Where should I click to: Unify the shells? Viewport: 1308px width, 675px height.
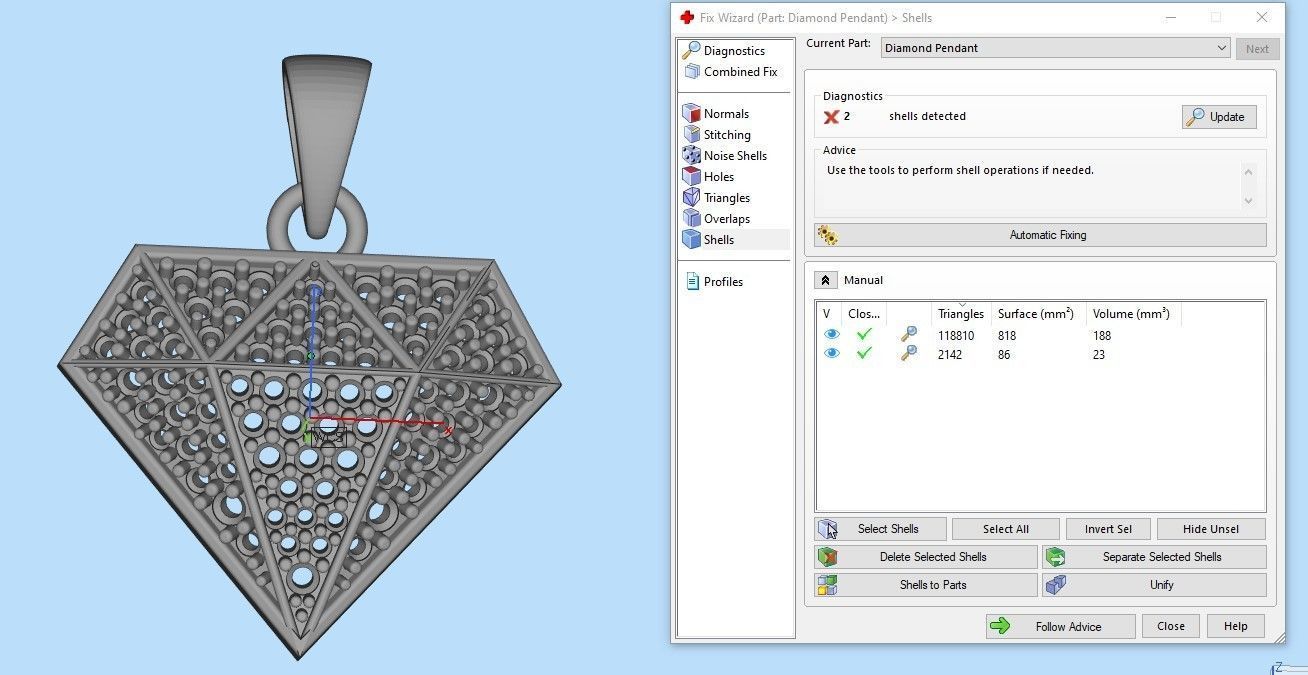[1154, 585]
